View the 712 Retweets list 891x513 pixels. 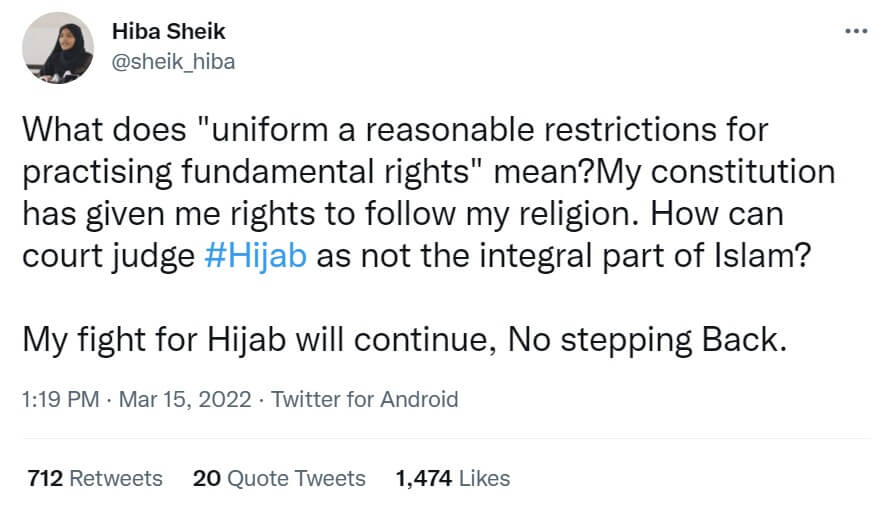[x=95, y=479]
